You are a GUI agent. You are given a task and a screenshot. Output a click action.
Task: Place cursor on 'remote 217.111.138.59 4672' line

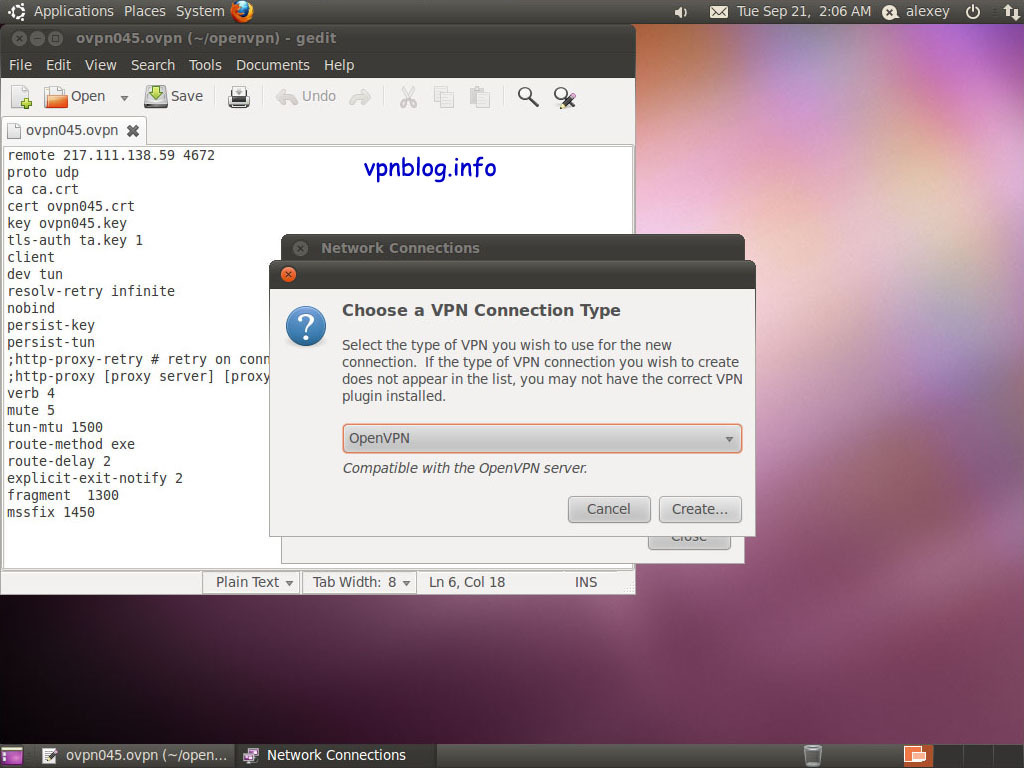110,155
